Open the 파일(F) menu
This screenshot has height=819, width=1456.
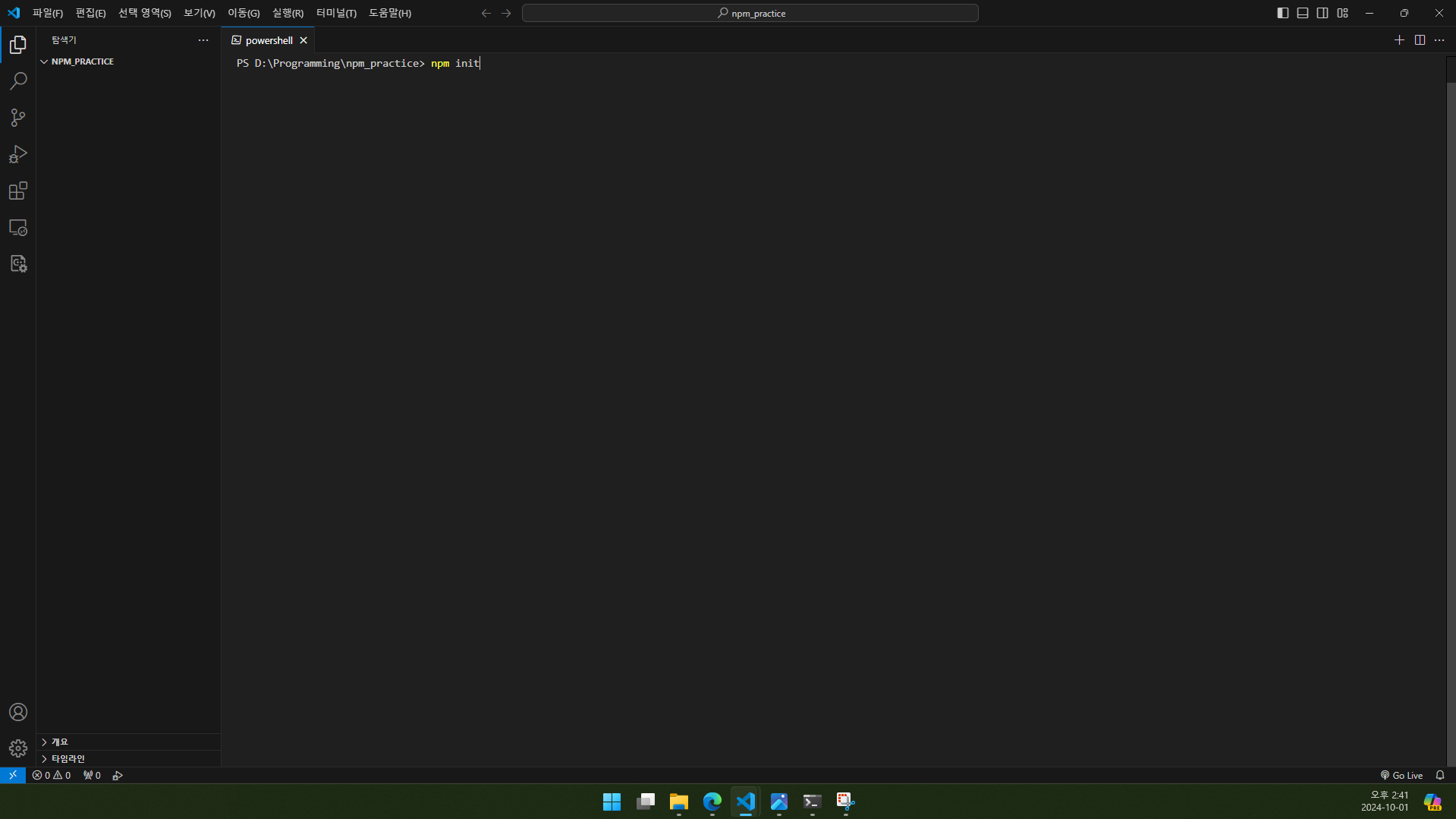click(48, 13)
